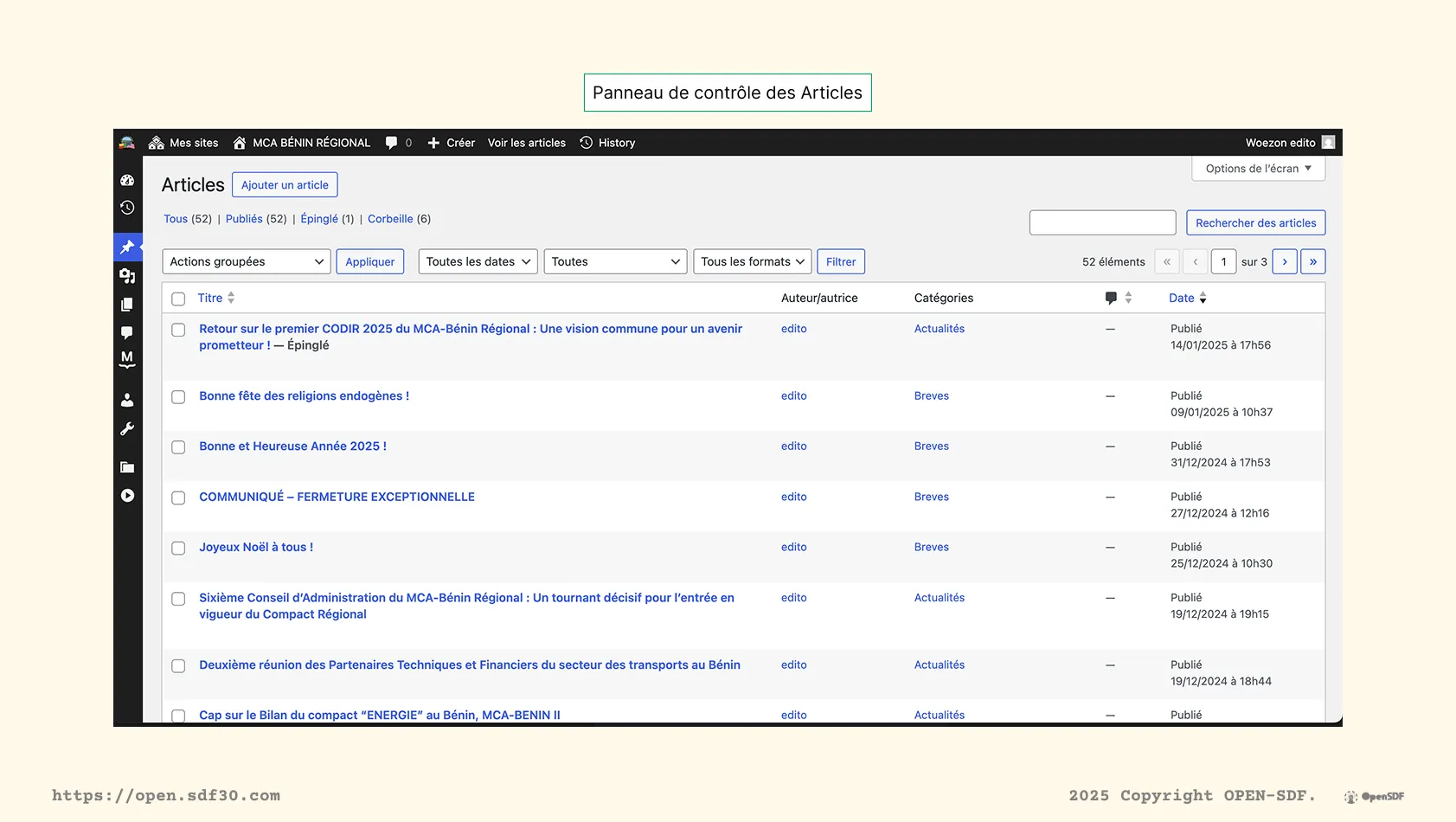Image resolution: width=1456 pixels, height=822 pixels.
Task: Open the Médias library icon
Action: 127,275
